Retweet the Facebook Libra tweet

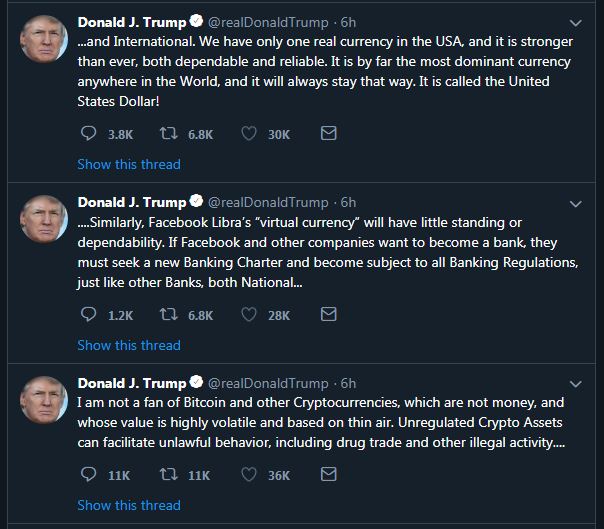click(169, 314)
